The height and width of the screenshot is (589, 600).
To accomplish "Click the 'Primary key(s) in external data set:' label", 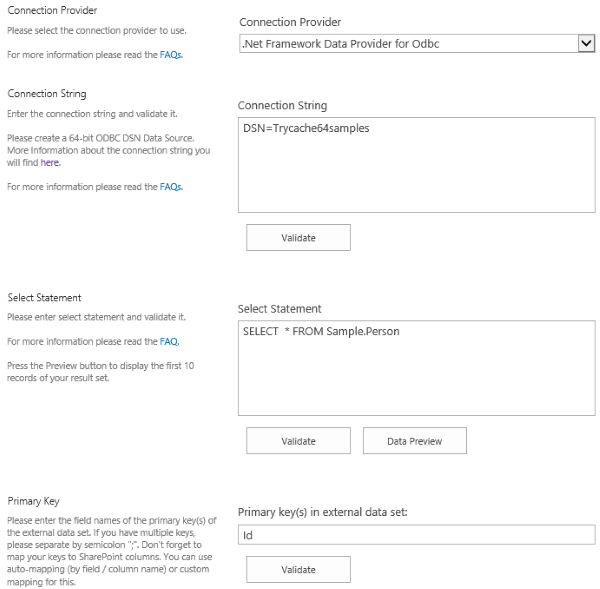I will click(319, 512).
